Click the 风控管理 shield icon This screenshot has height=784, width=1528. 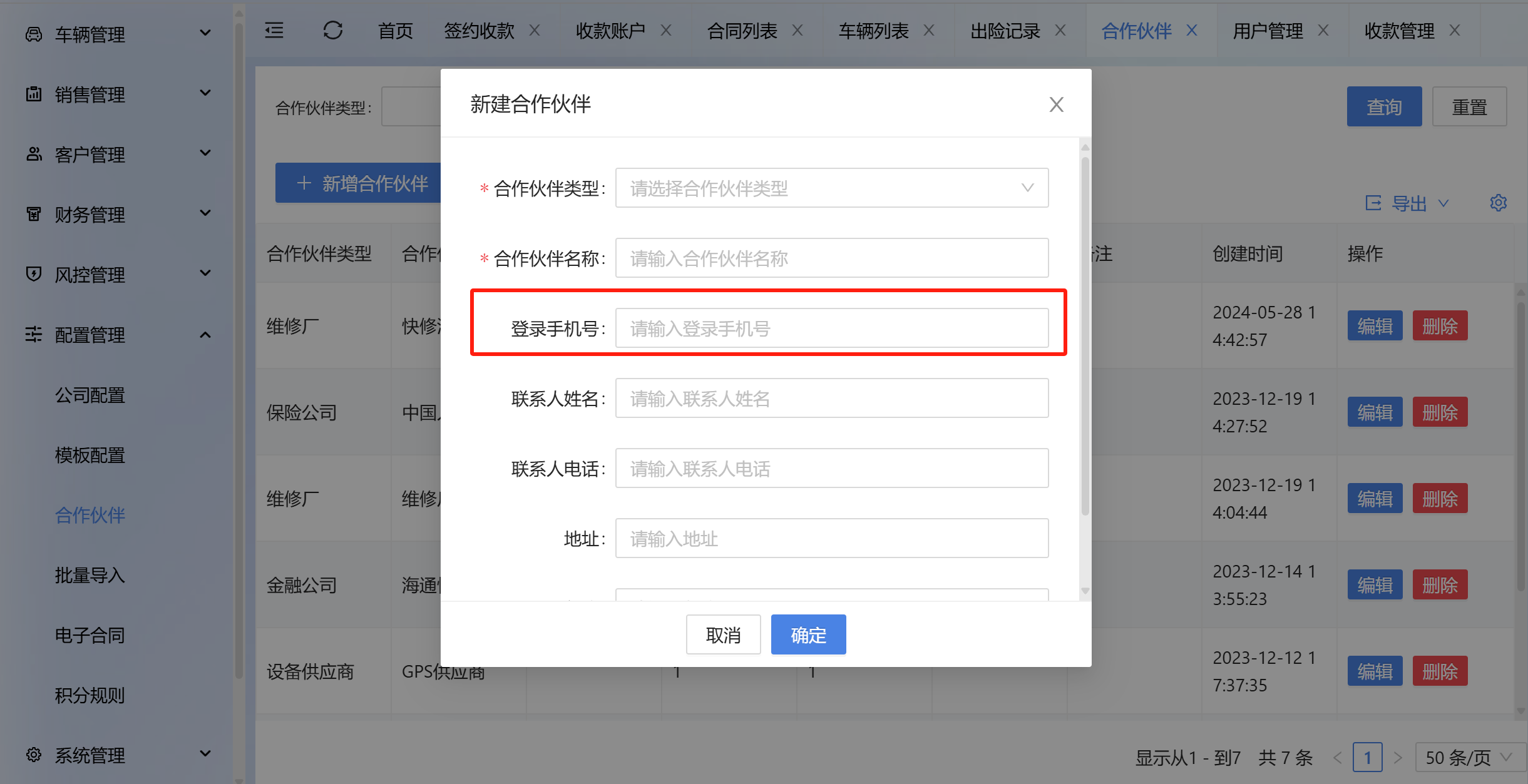[x=34, y=274]
